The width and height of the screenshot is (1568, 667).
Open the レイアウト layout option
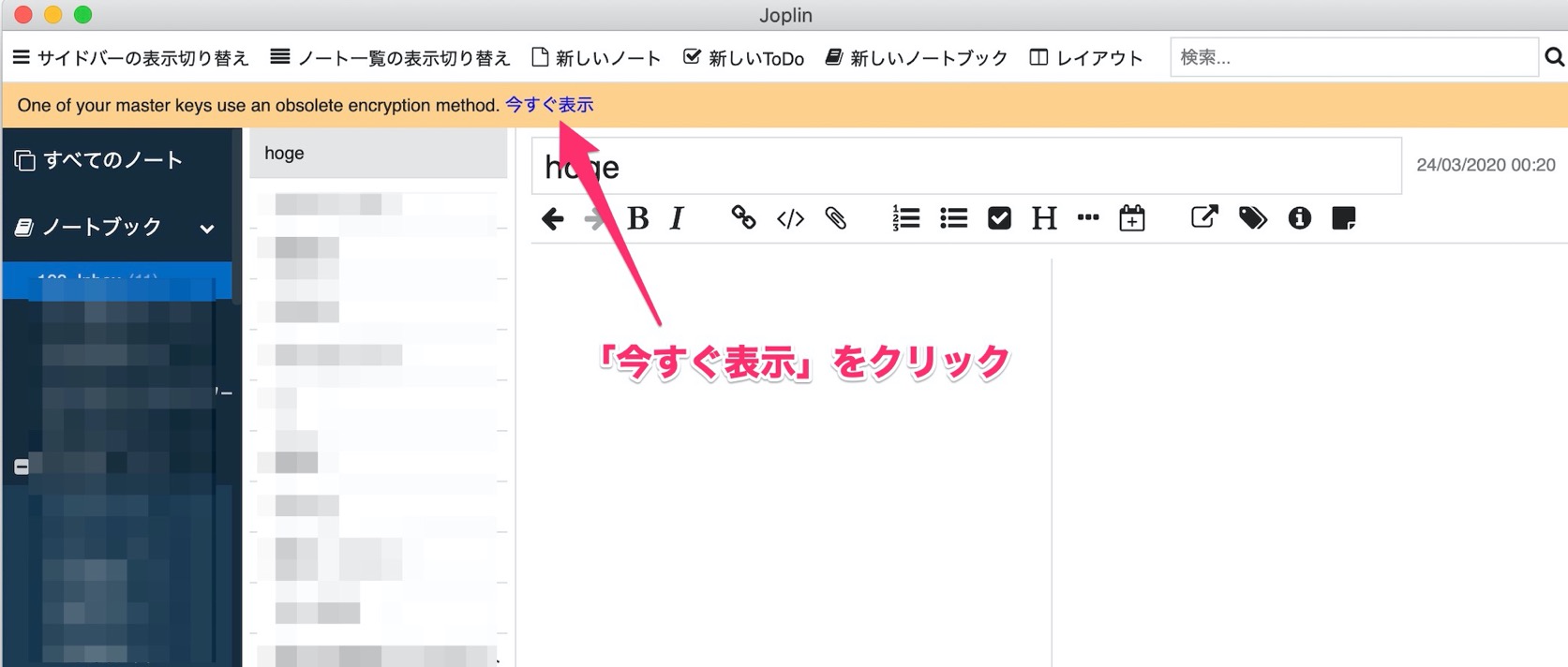(x=1086, y=58)
